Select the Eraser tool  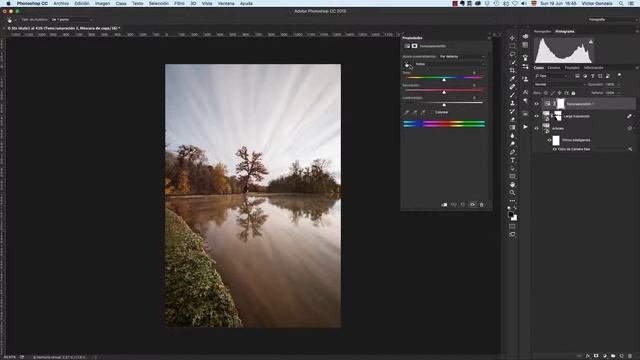(x=512, y=119)
